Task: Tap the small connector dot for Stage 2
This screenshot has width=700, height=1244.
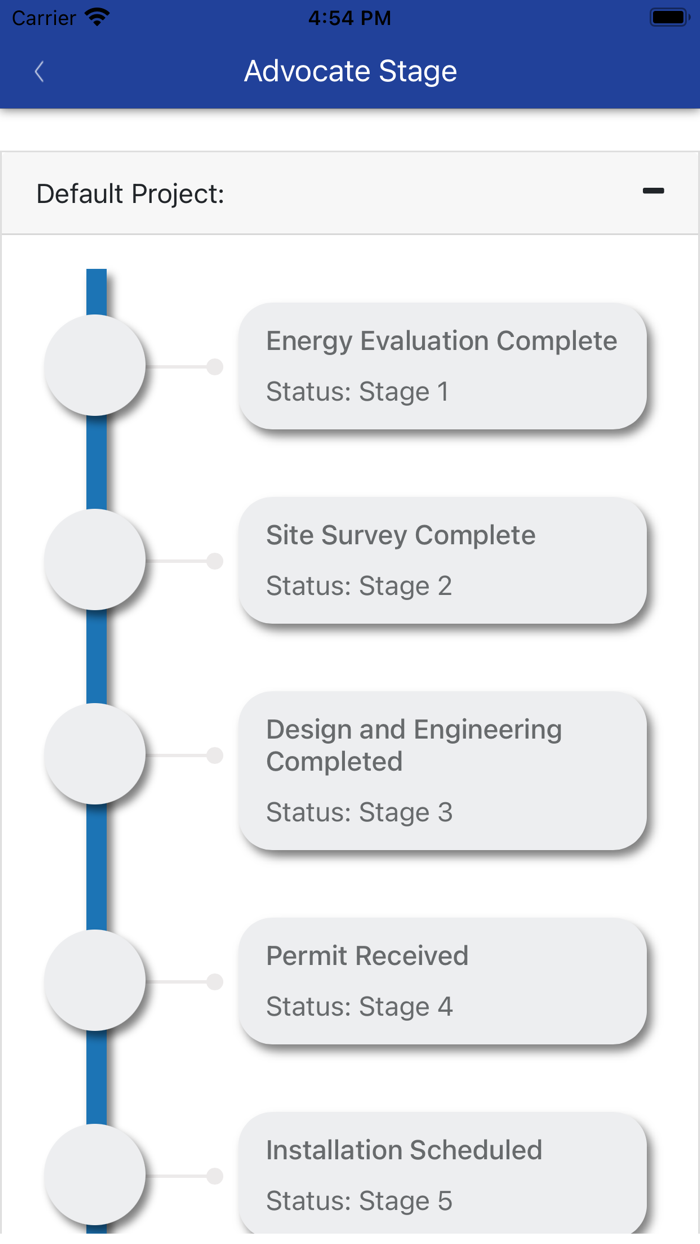Action: [x=214, y=561]
